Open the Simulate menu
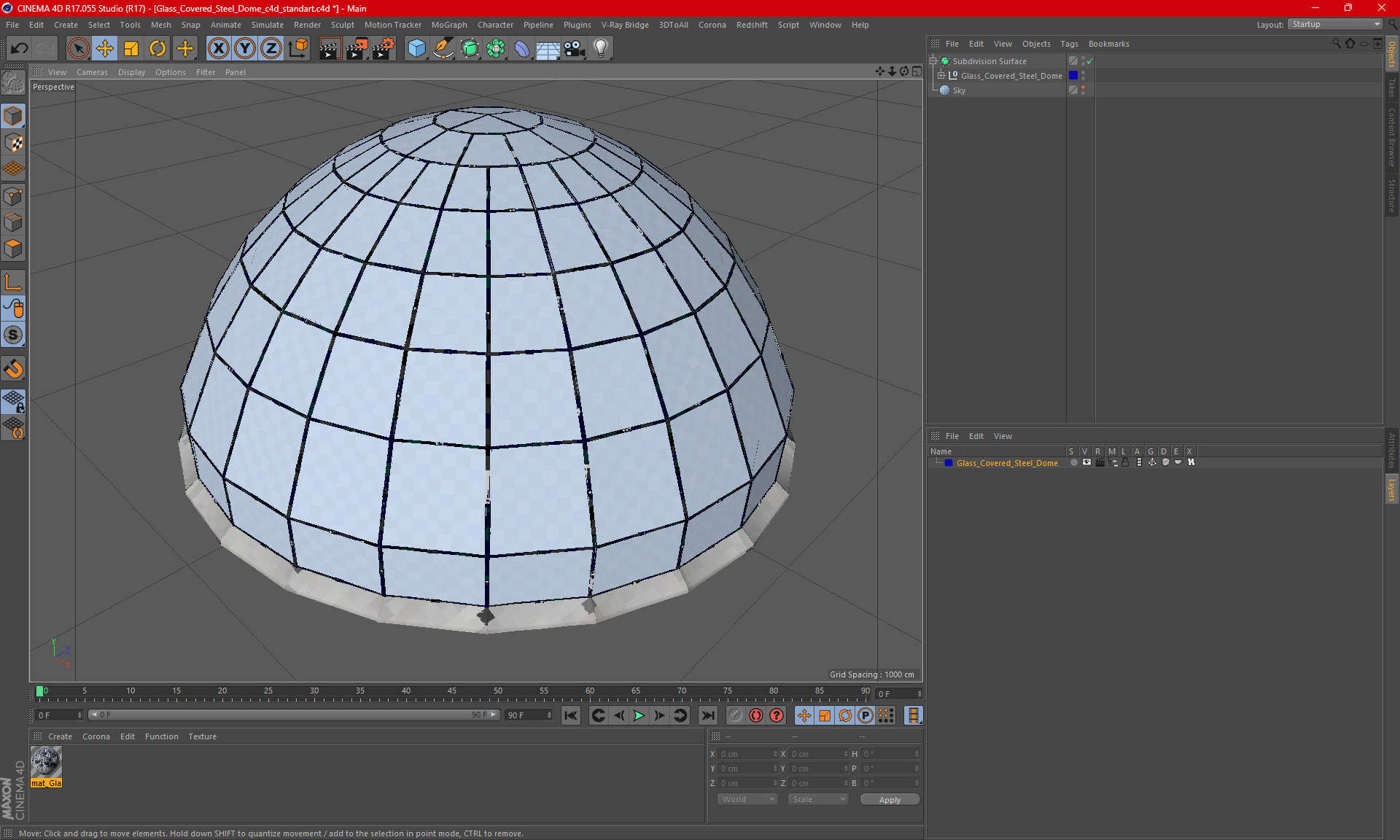Image resolution: width=1400 pixels, height=840 pixels. point(267,25)
